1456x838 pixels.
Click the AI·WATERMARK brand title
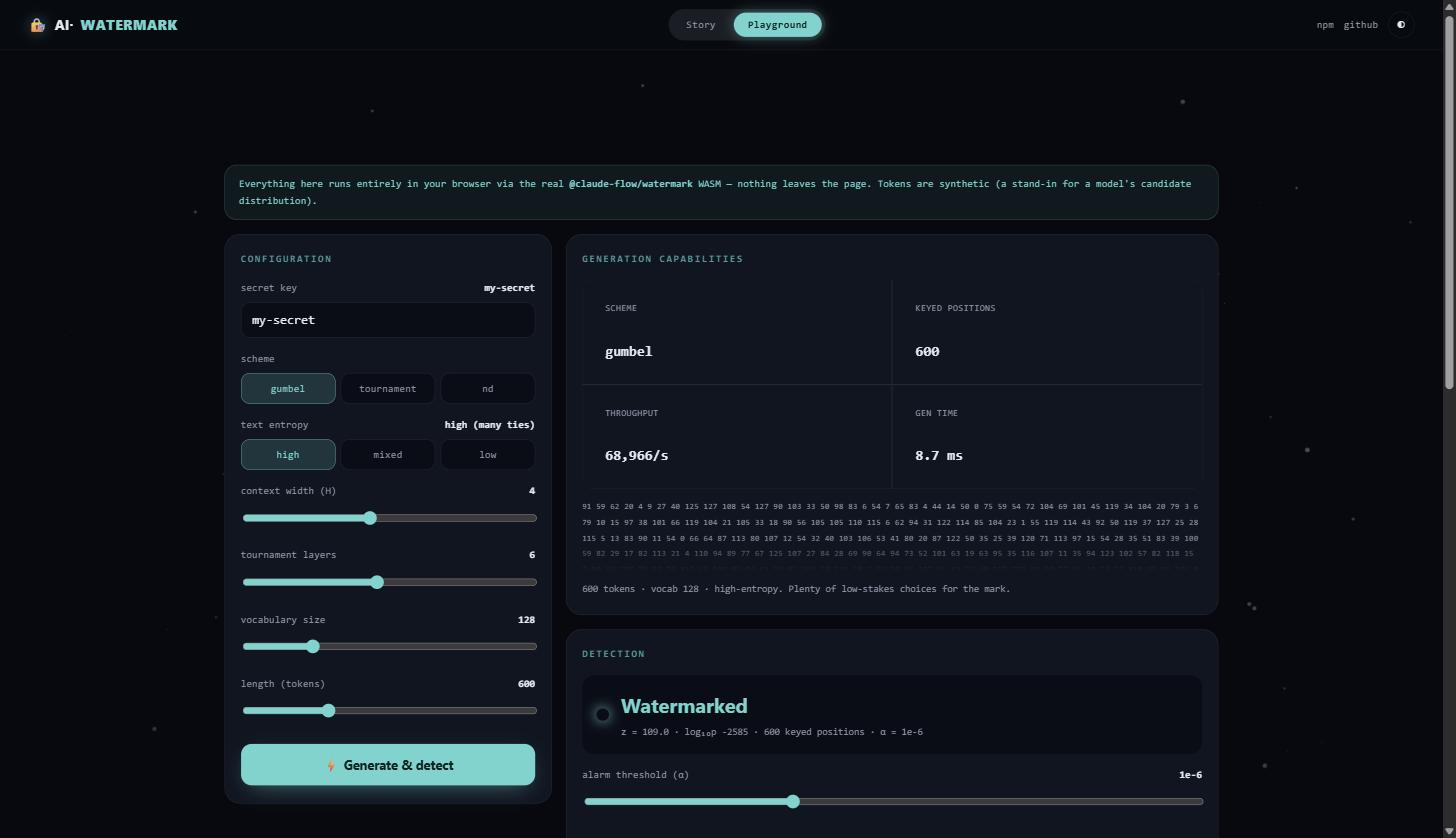pyautogui.click(x=116, y=25)
